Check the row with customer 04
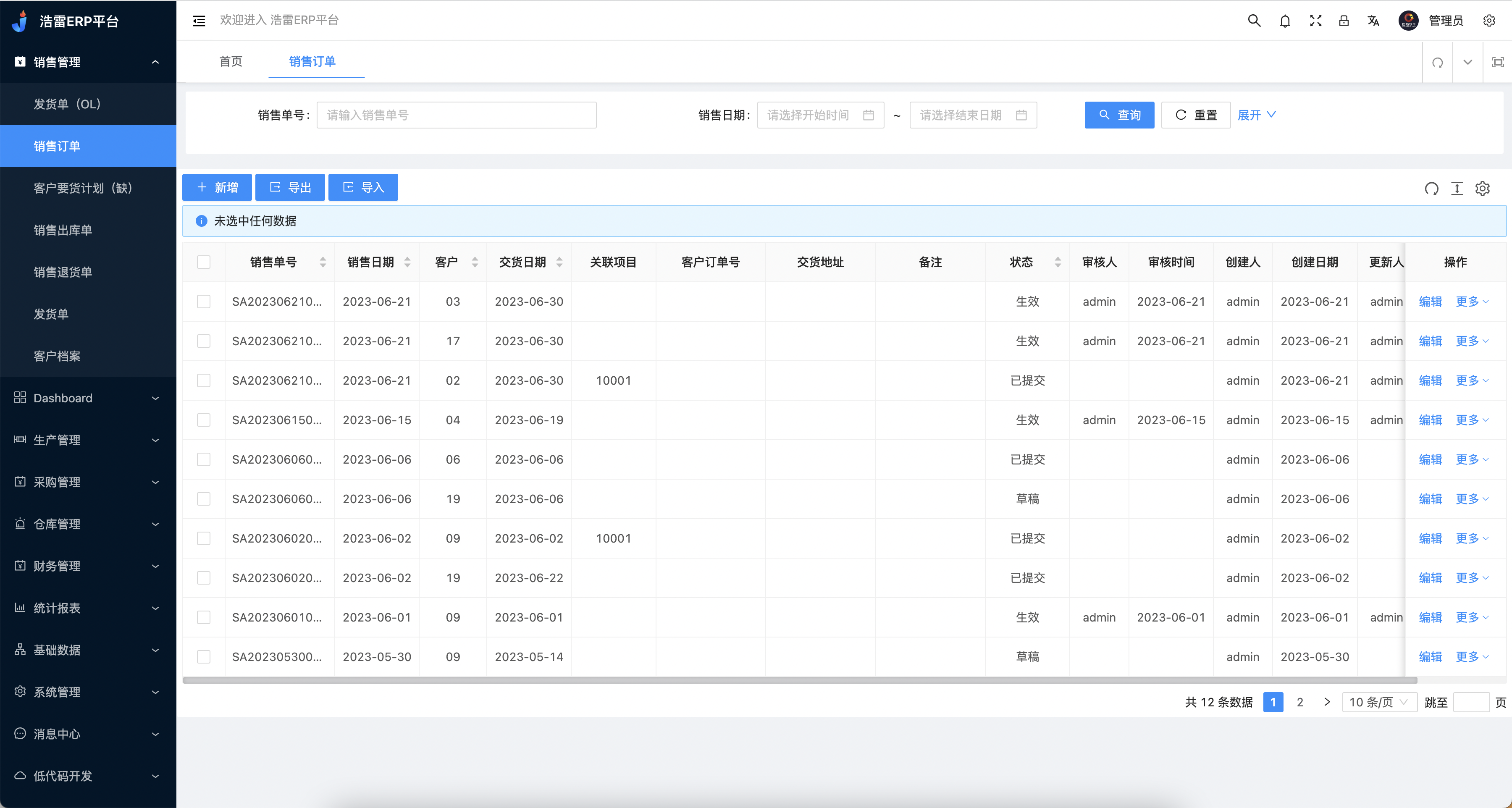1512x808 pixels. 204,420
